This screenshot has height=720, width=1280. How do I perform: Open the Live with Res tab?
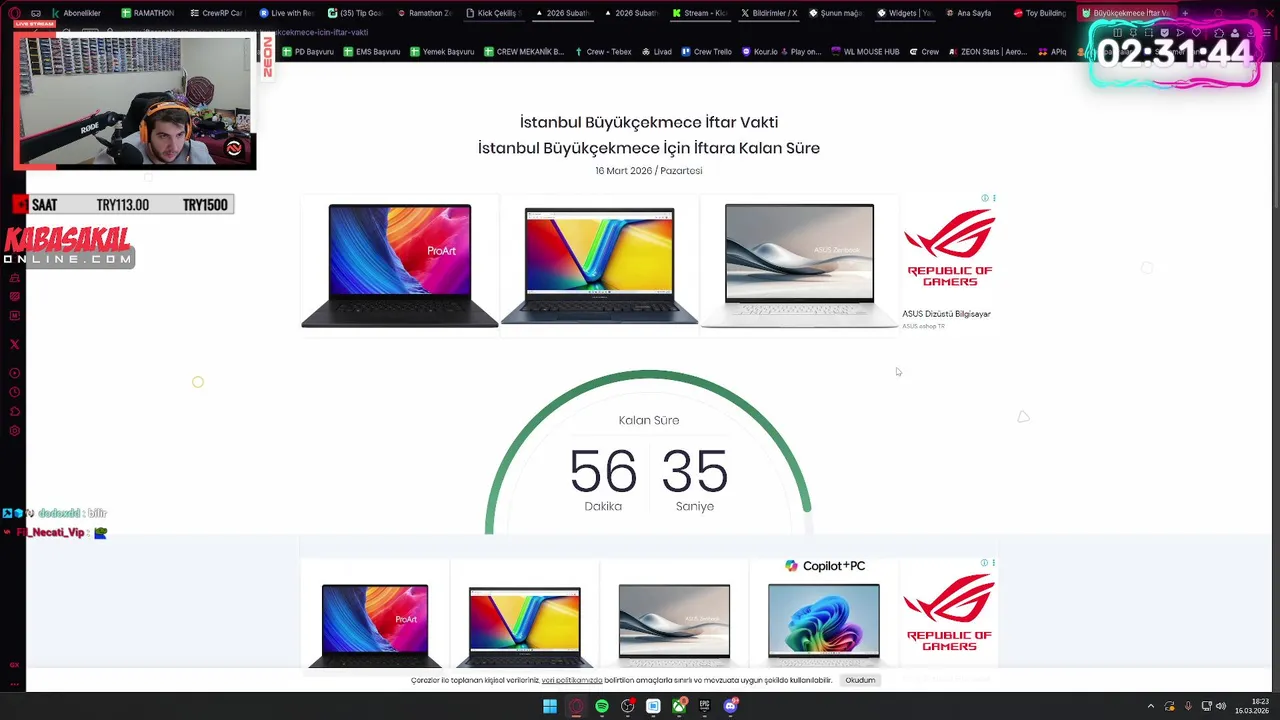[285, 13]
